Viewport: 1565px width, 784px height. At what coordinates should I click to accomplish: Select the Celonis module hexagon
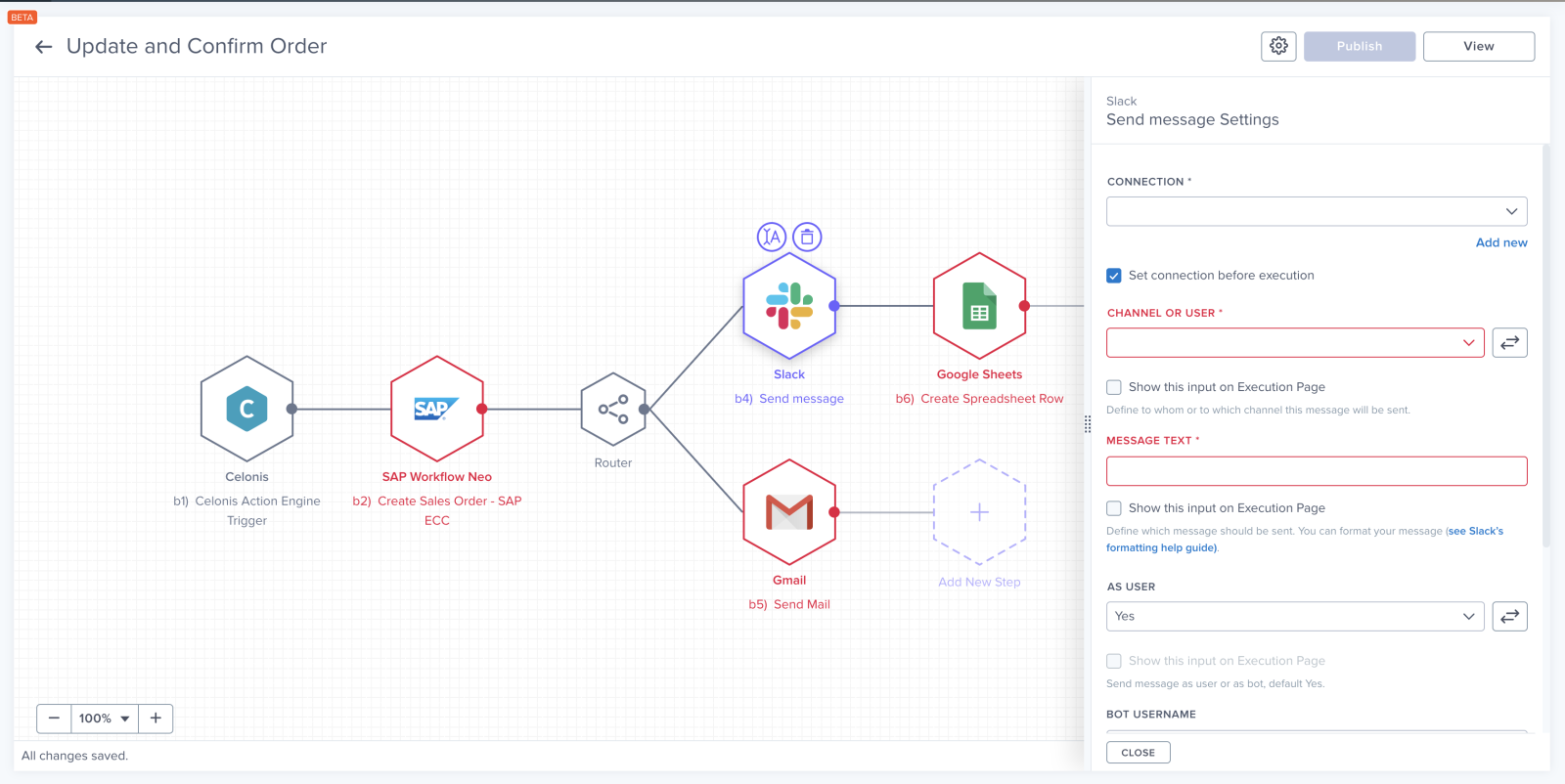[x=246, y=409]
